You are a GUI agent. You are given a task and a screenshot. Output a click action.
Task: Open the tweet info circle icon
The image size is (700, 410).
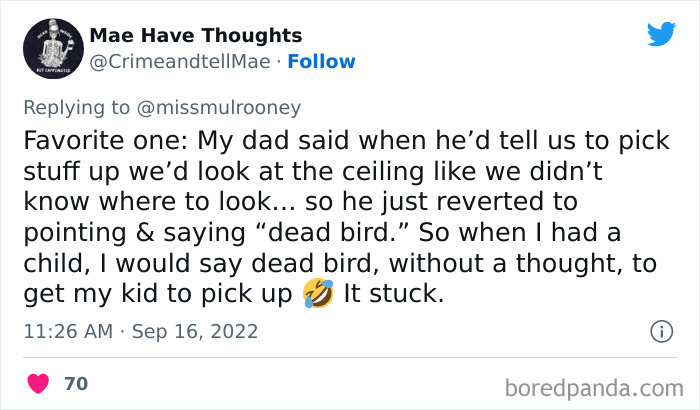point(660,330)
